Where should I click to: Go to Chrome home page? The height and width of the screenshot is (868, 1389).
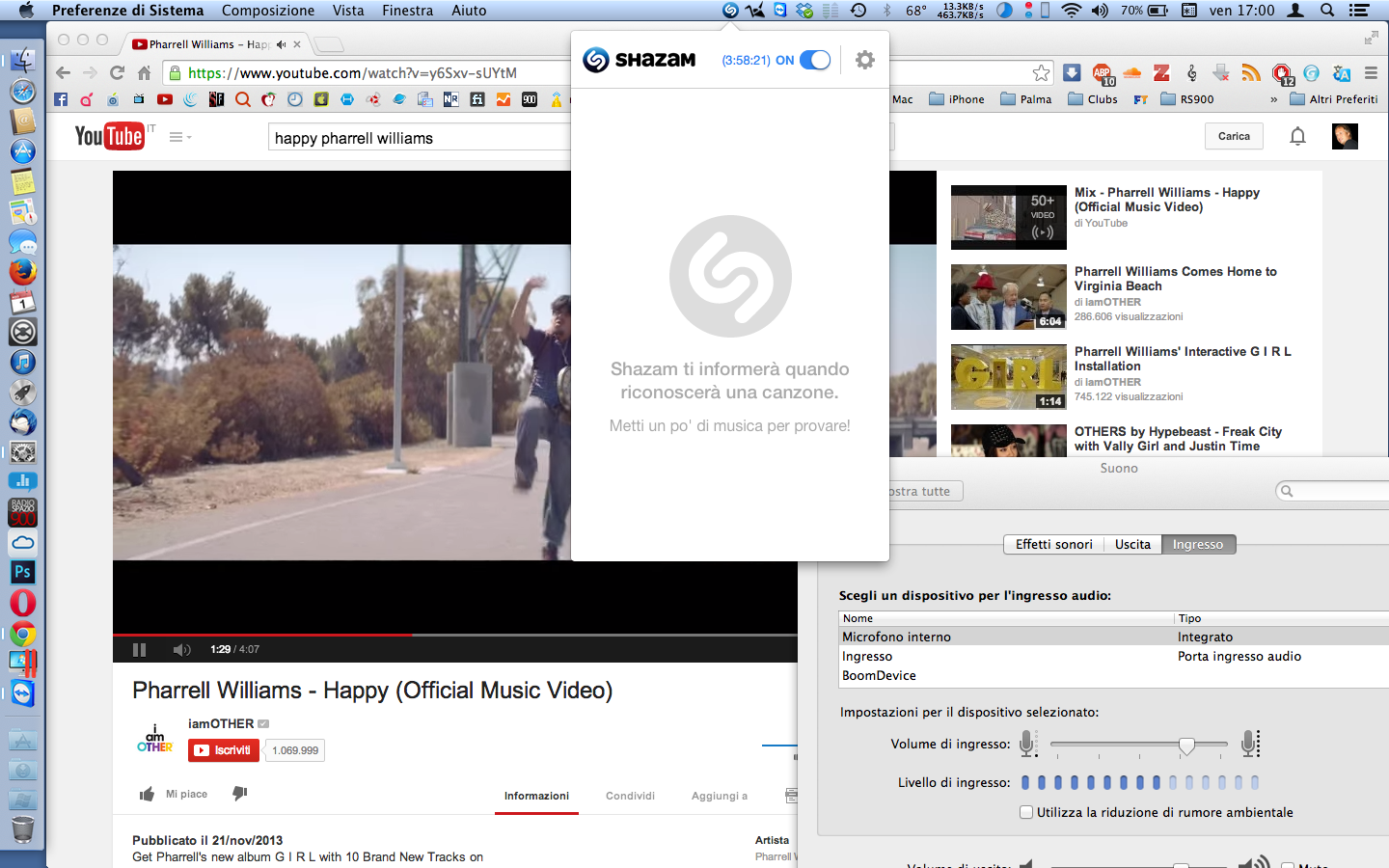click(x=144, y=73)
